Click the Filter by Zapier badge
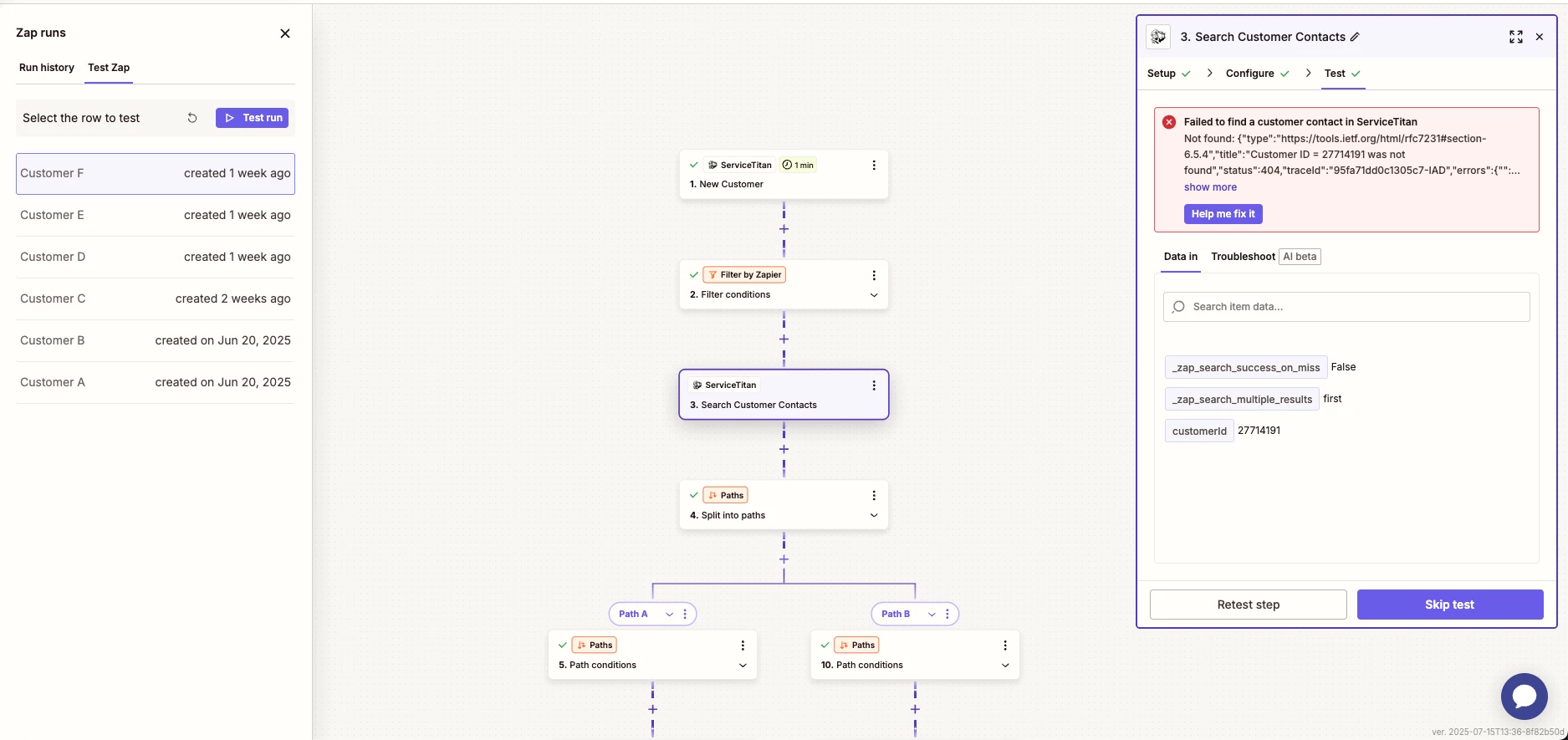 (x=744, y=275)
